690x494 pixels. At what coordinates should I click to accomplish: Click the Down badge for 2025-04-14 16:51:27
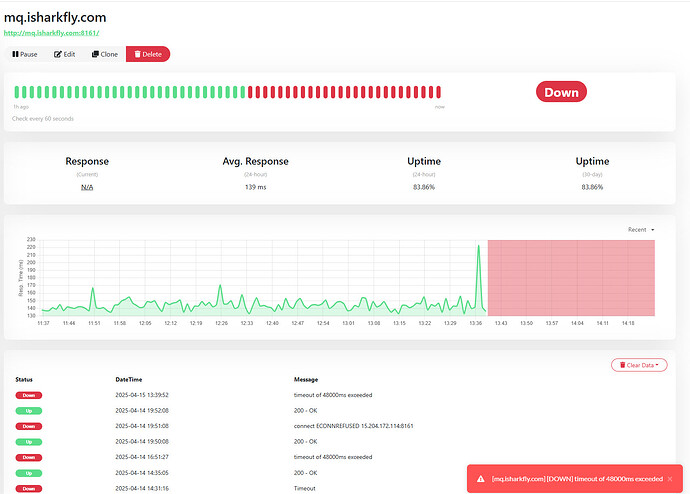click(29, 457)
